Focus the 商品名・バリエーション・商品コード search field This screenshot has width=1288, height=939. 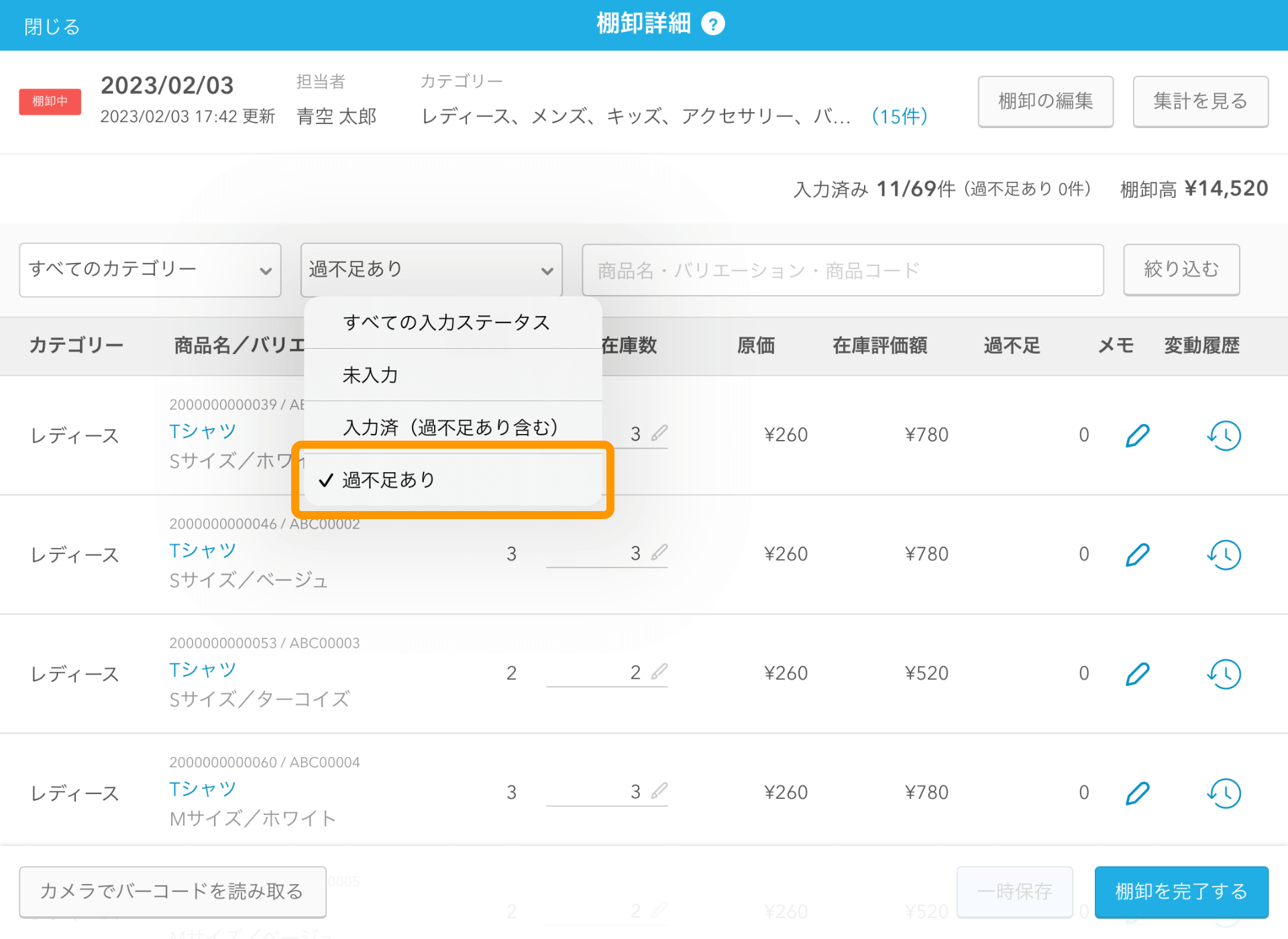pyautogui.click(x=843, y=270)
